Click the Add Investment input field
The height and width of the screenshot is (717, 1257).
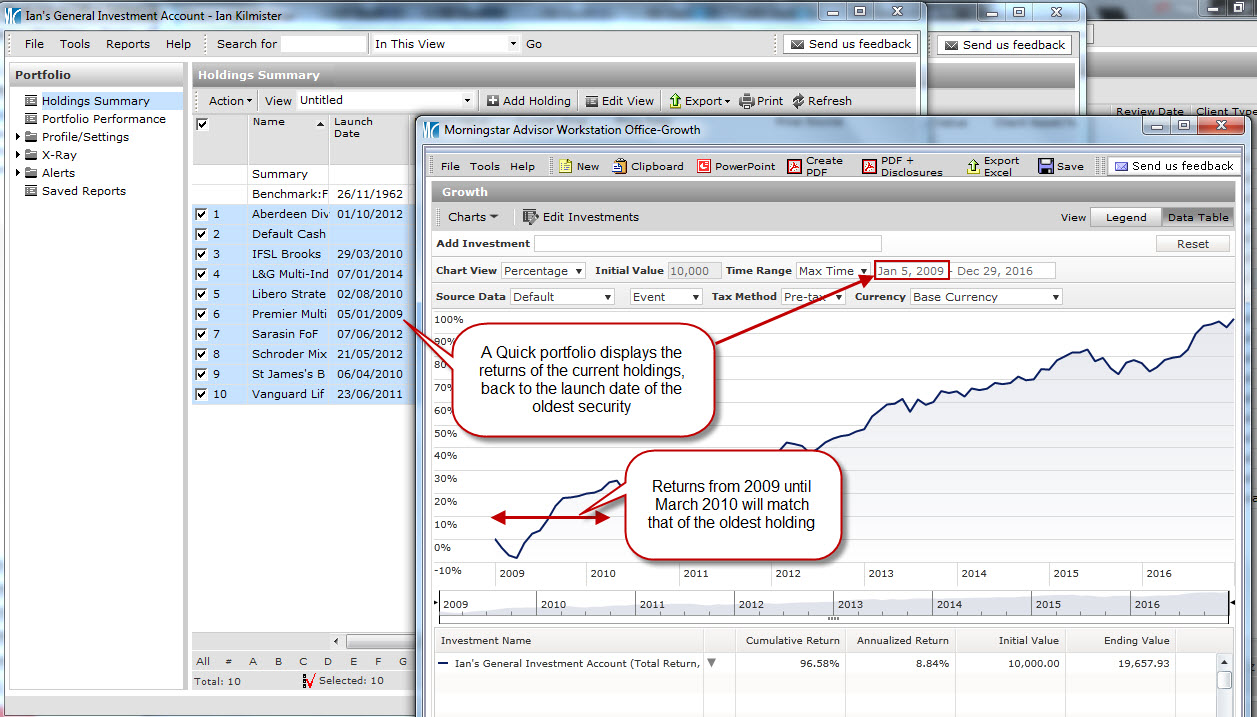click(x=708, y=244)
